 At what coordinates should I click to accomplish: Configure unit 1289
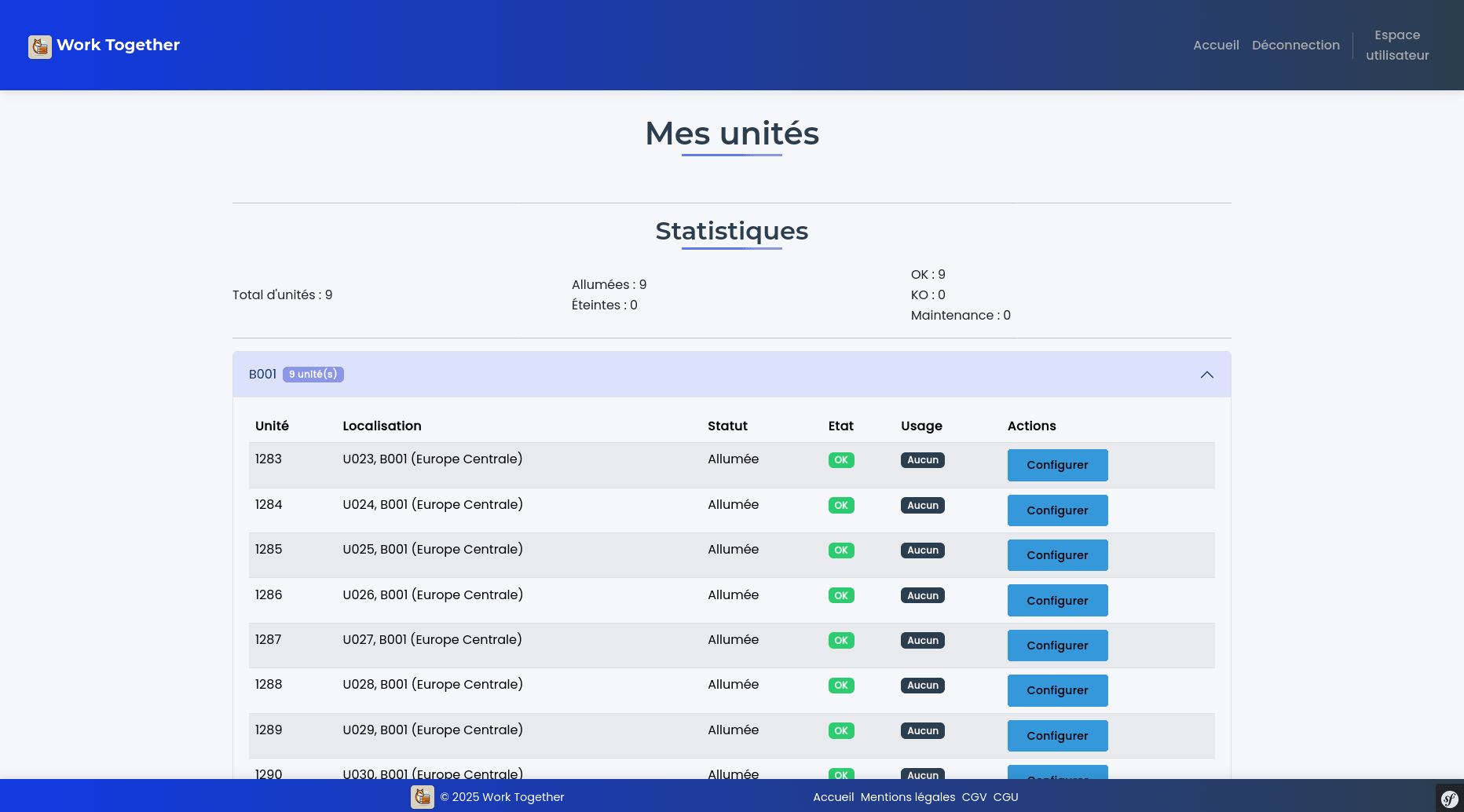click(x=1058, y=736)
